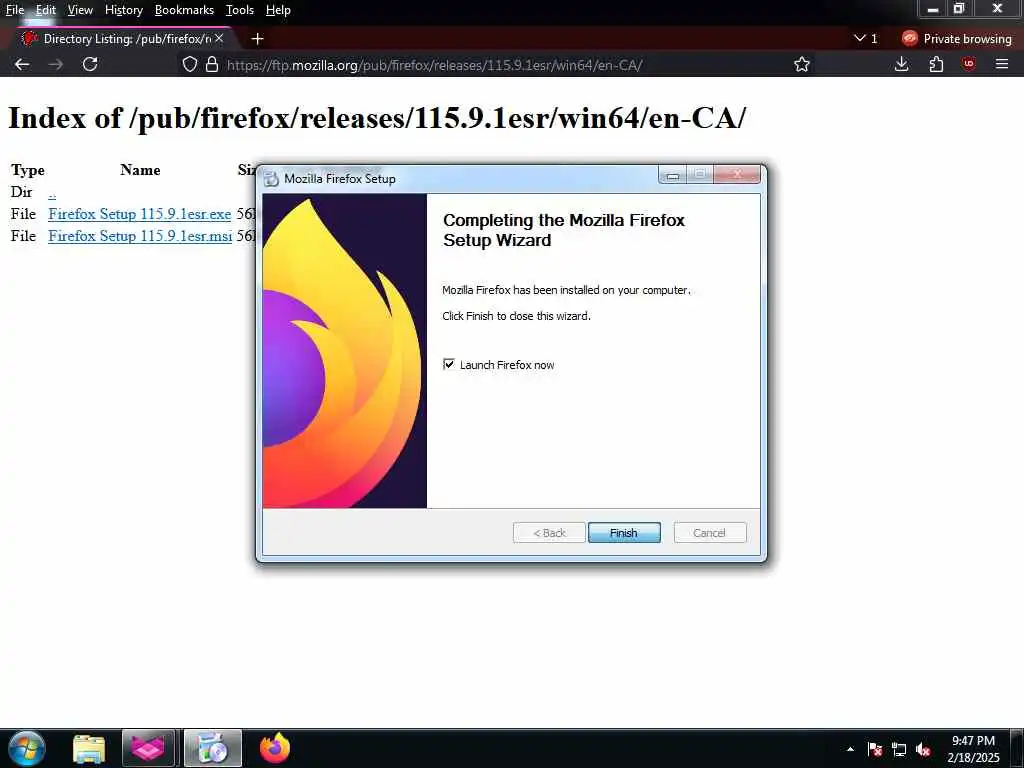1024x768 pixels.
Task: Click the Name column header
Action: point(140,170)
